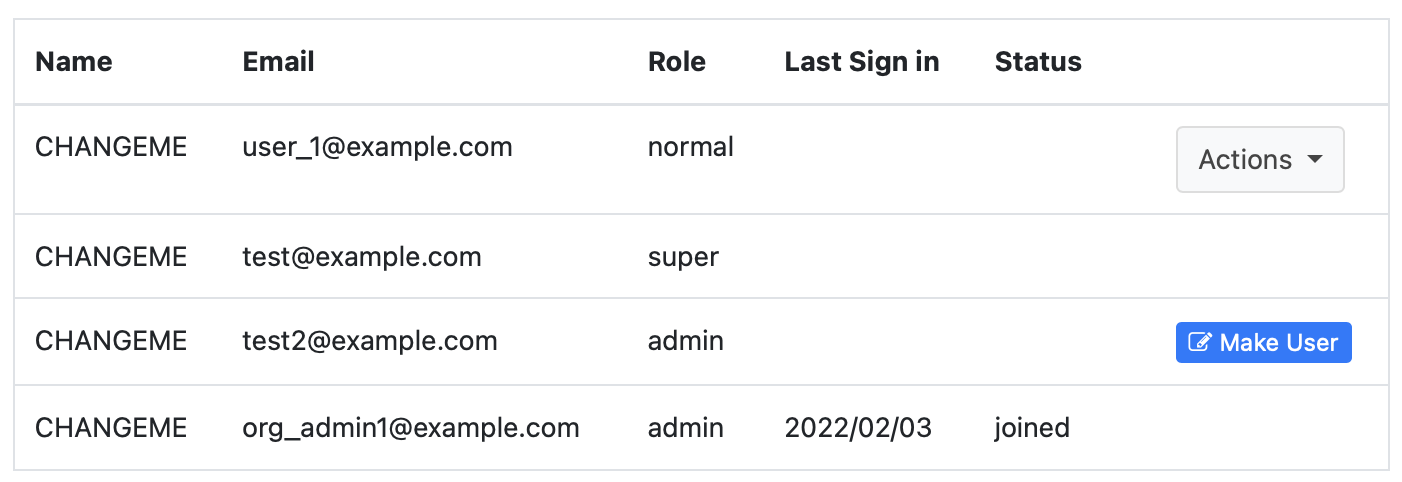Click the 'super' role cell
This screenshot has width=1402, height=482.
[x=683, y=257]
